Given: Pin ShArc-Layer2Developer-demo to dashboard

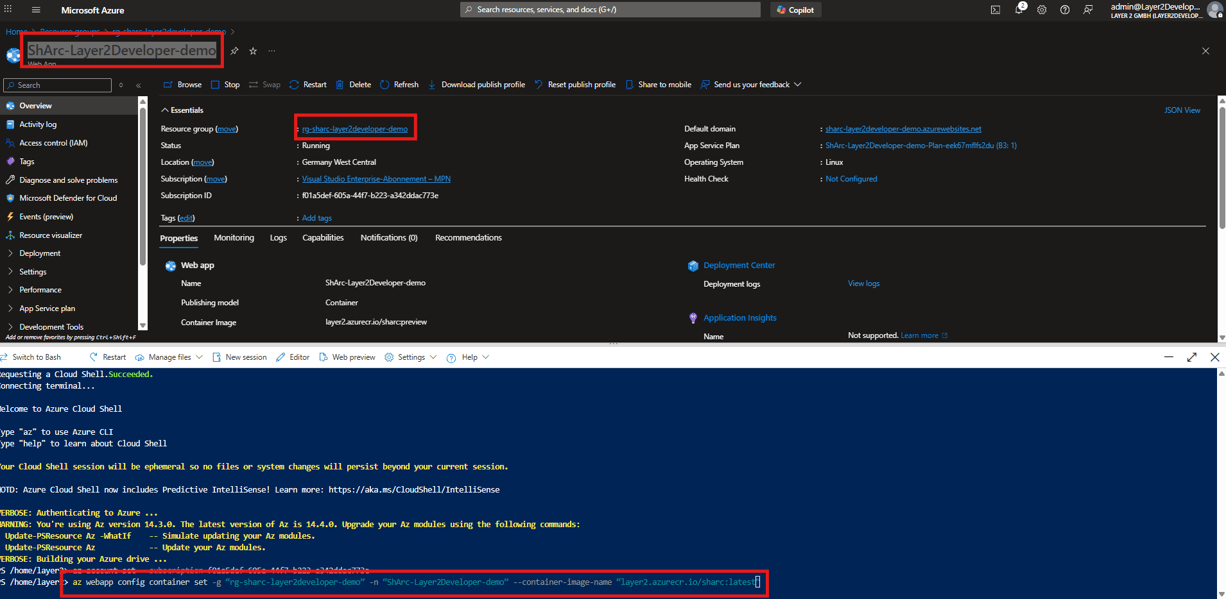Looking at the screenshot, I should pyautogui.click(x=234, y=51).
